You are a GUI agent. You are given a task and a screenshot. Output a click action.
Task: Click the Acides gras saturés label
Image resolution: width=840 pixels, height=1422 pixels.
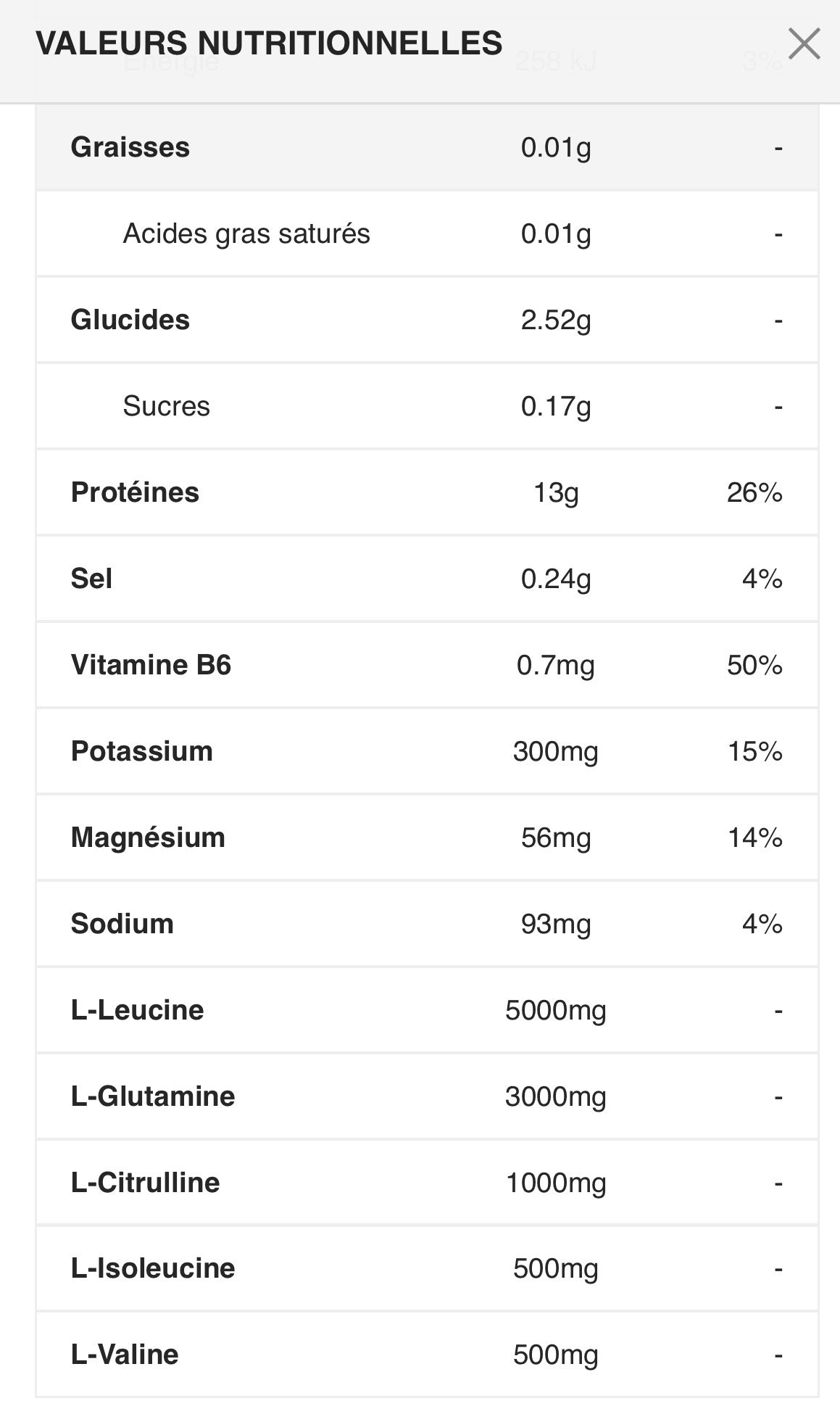point(246,233)
